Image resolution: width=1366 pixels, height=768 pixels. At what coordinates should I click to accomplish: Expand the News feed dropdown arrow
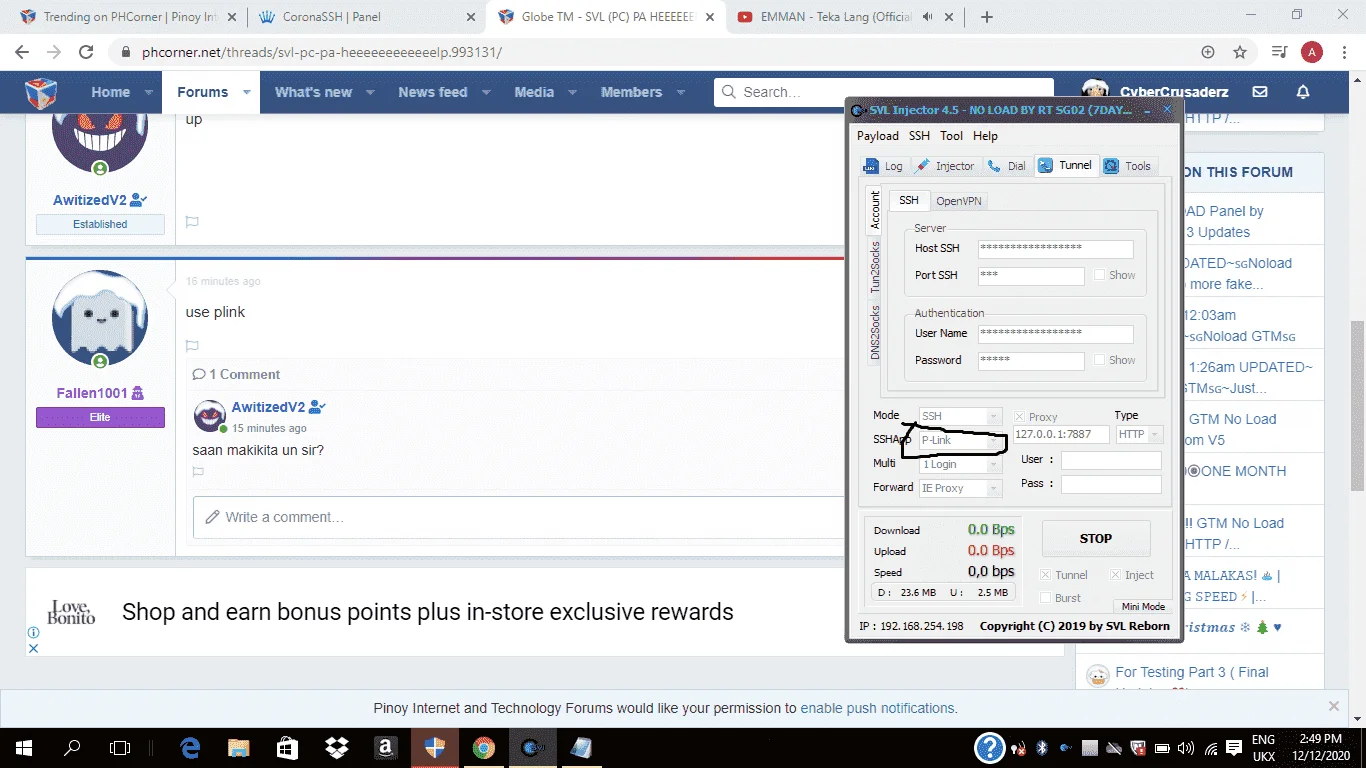click(x=486, y=92)
